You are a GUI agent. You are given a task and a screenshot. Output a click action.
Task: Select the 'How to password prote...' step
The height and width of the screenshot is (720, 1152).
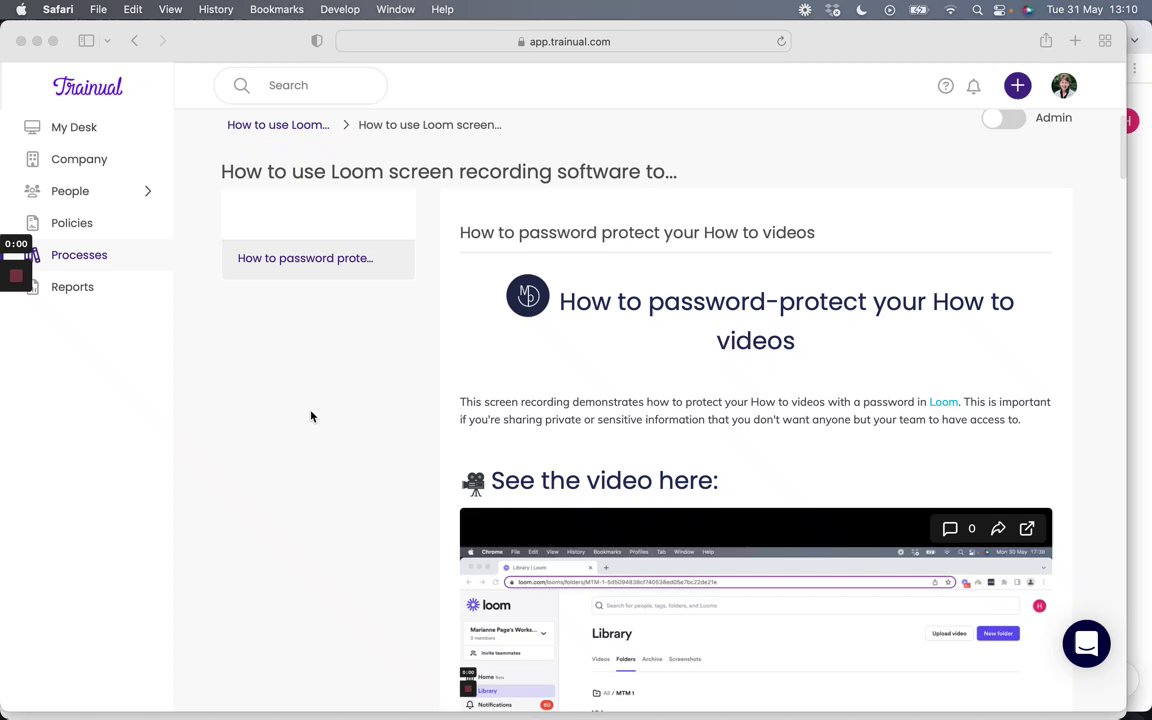(318, 259)
